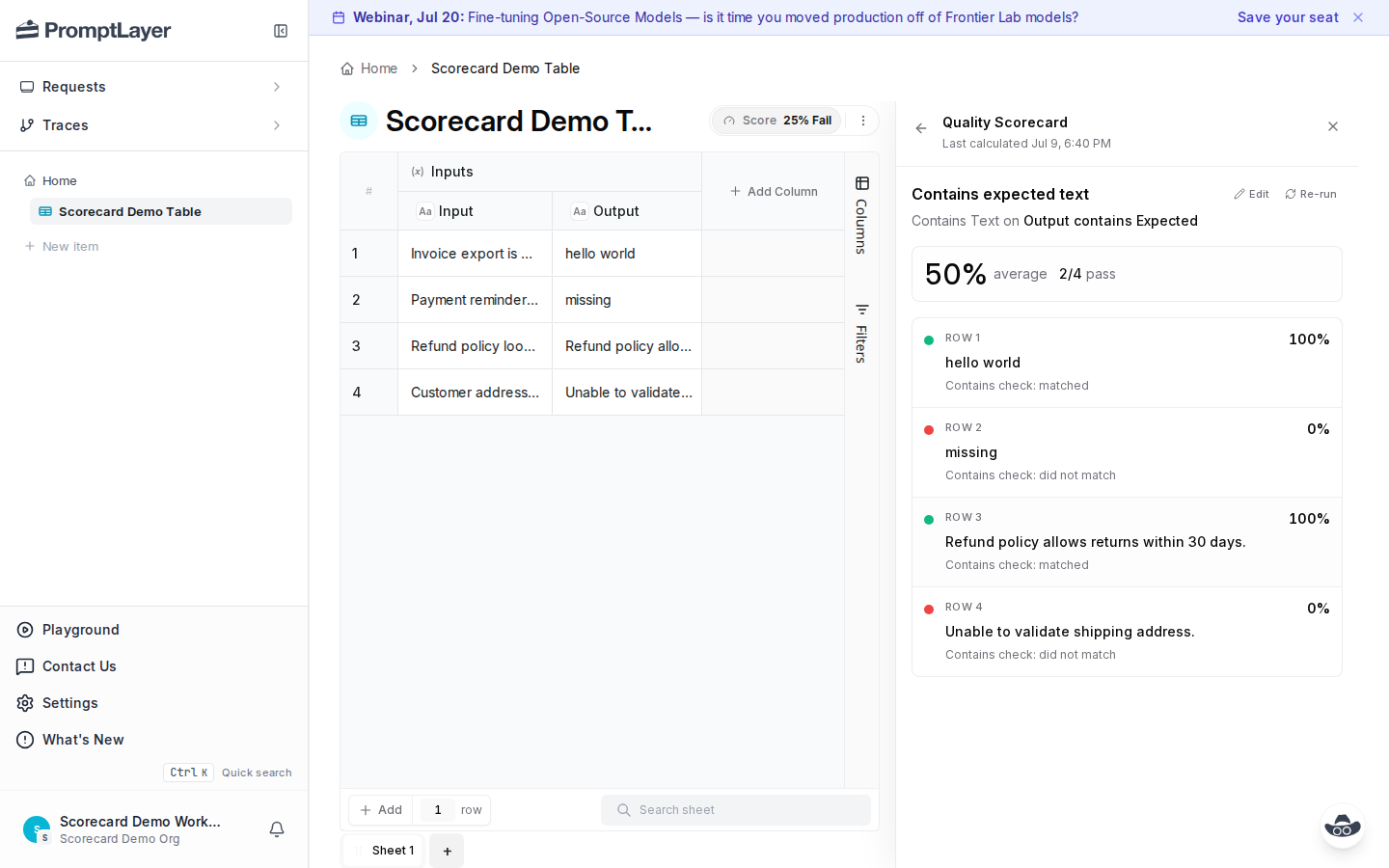Click the webinar calendar icon

[x=339, y=17]
